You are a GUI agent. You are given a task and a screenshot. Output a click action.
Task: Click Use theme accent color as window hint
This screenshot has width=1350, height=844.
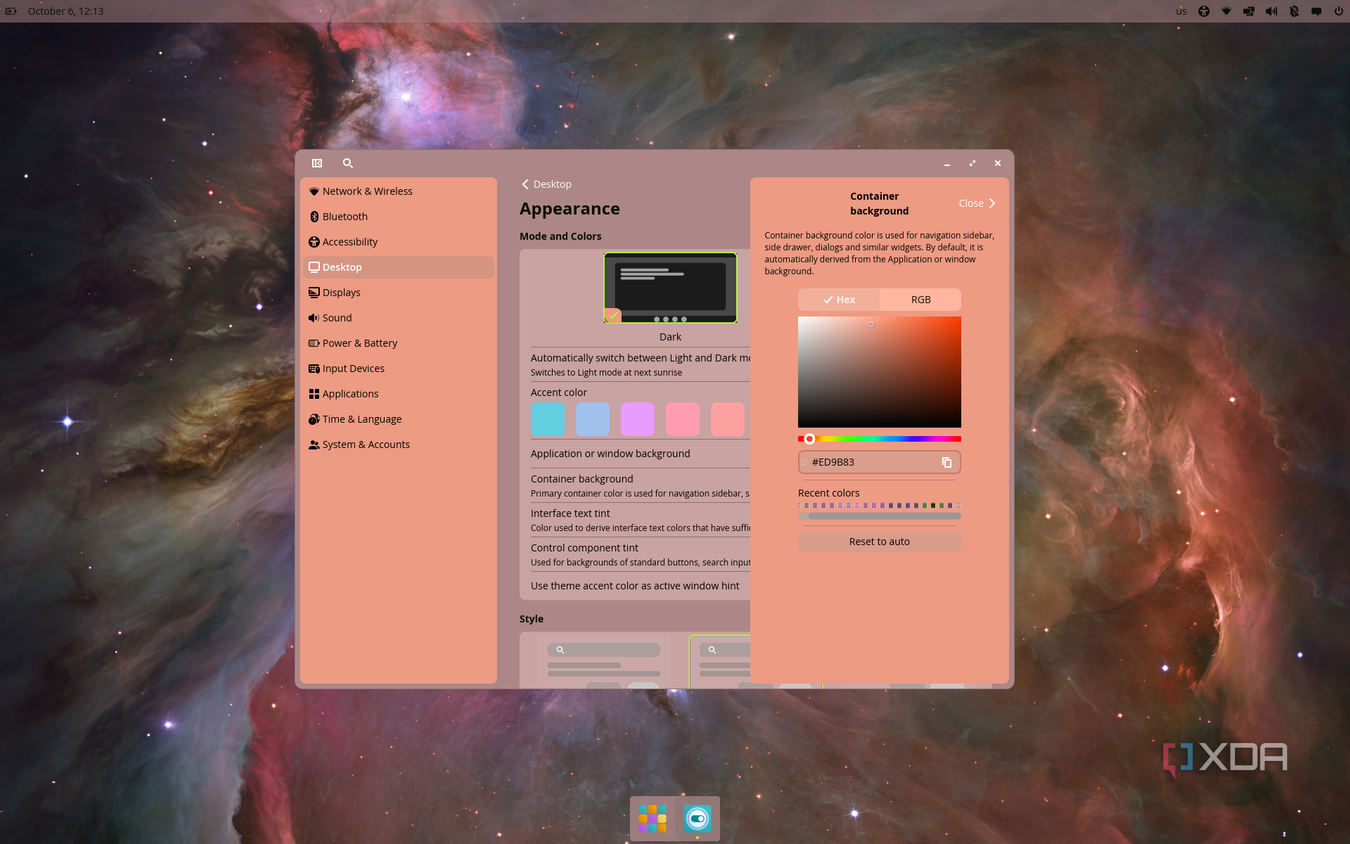click(640, 586)
